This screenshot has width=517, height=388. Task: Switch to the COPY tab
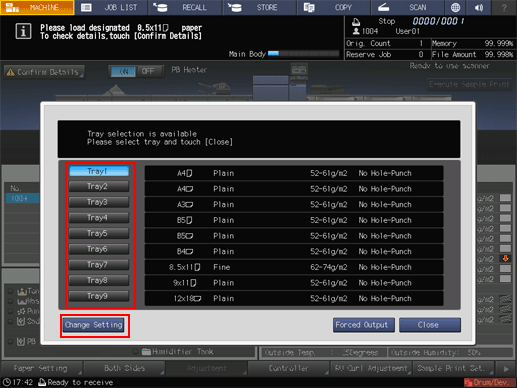pos(333,7)
